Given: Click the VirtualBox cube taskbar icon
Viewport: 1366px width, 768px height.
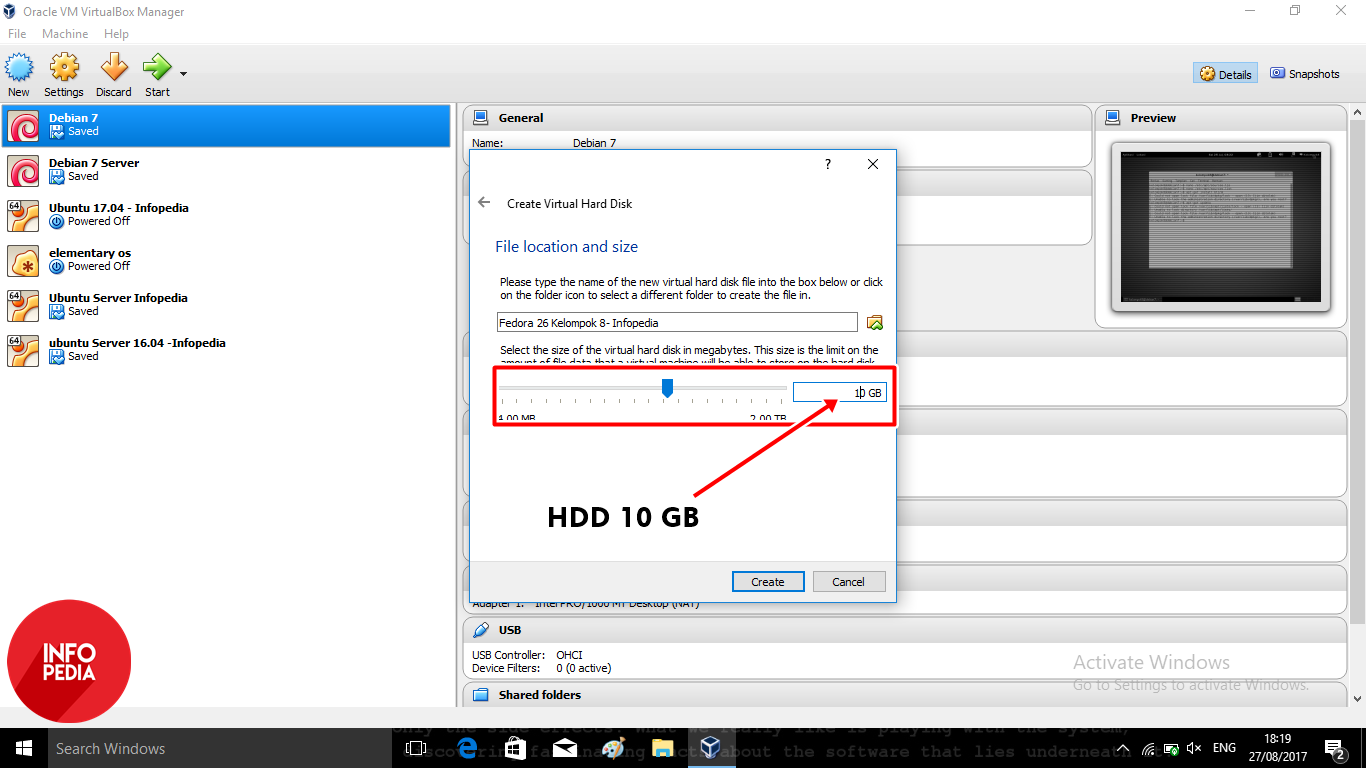Looking at the screenshot, I should pos(710,748).
